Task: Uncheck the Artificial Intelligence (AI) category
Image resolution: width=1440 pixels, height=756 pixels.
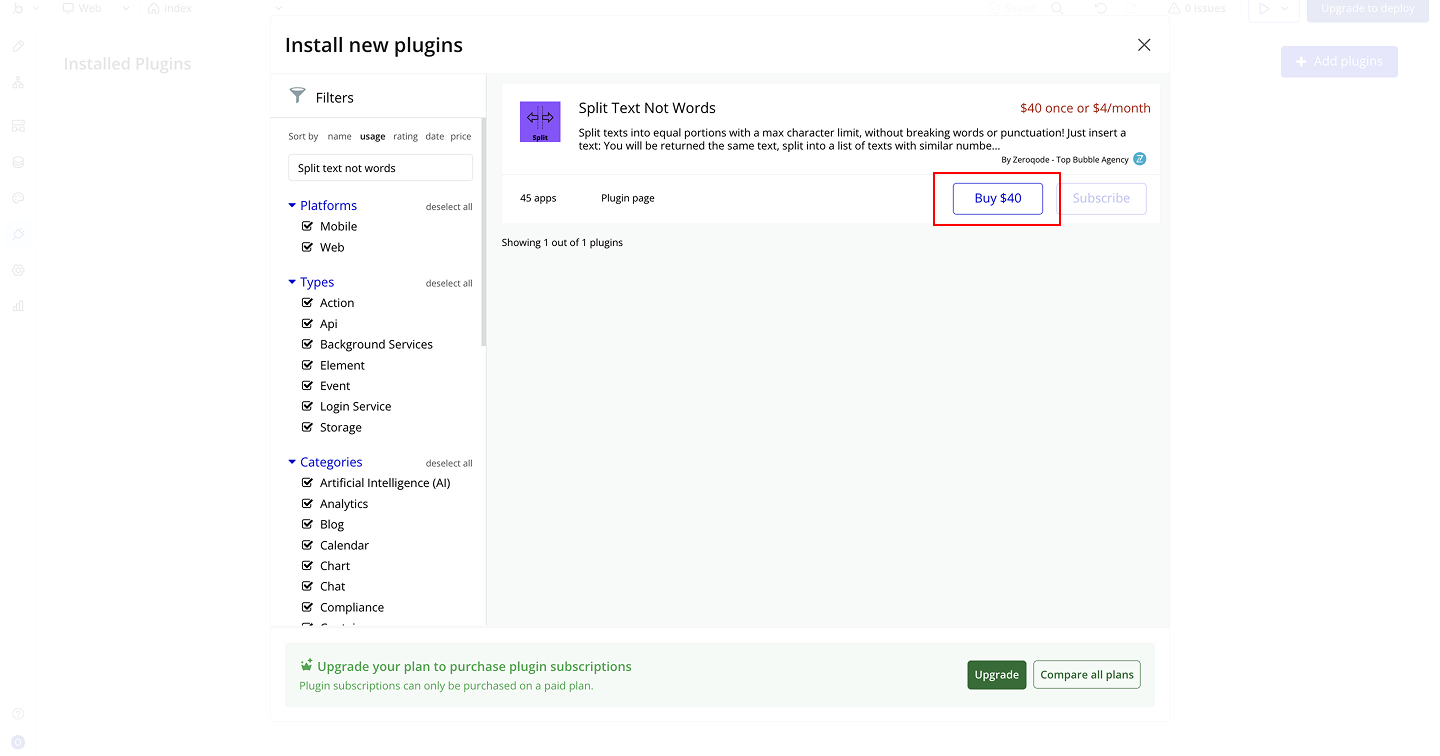Action: click(308, 483)
